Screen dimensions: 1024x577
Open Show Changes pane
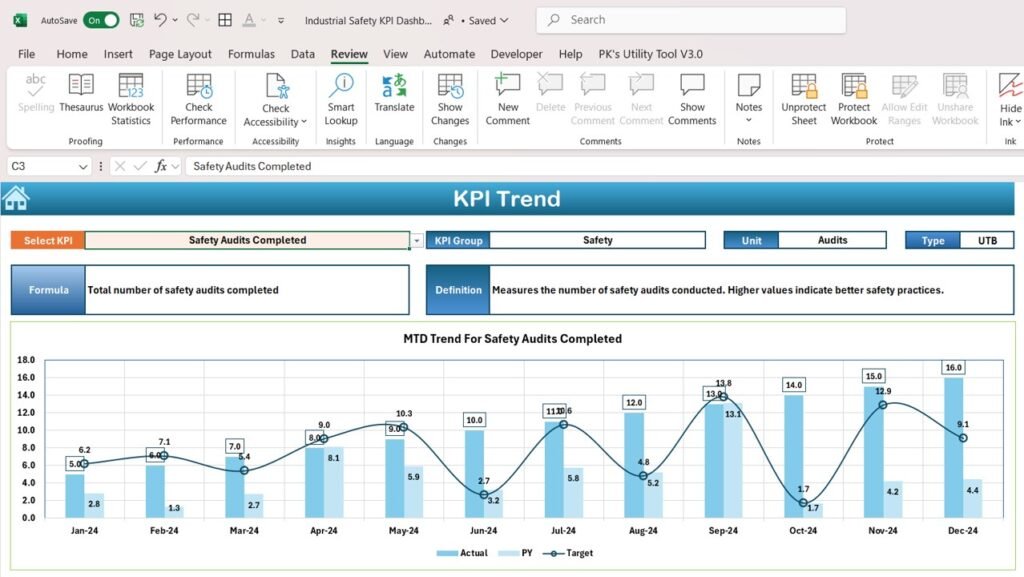(x=450, y=99)
